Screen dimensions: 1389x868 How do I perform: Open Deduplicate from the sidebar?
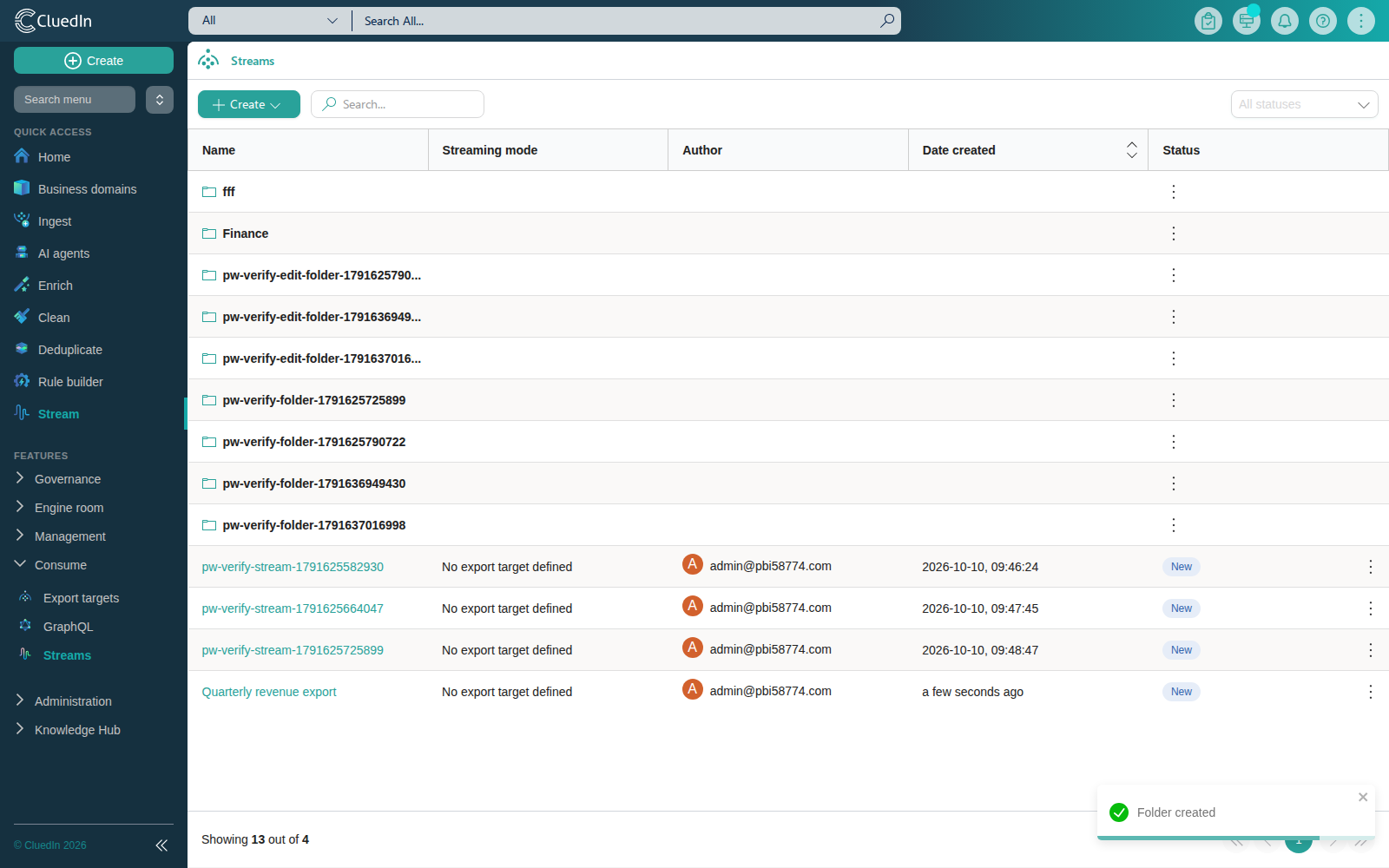coord(69,350)
